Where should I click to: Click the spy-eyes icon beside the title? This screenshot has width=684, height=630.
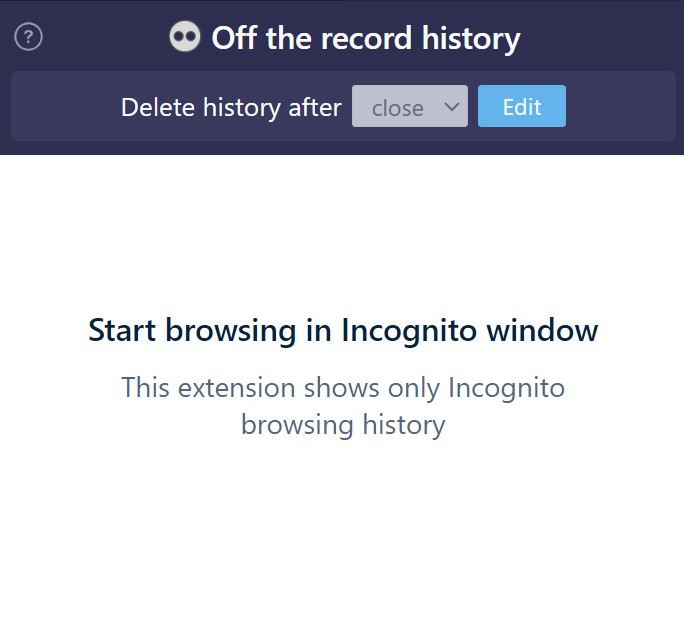184,38
